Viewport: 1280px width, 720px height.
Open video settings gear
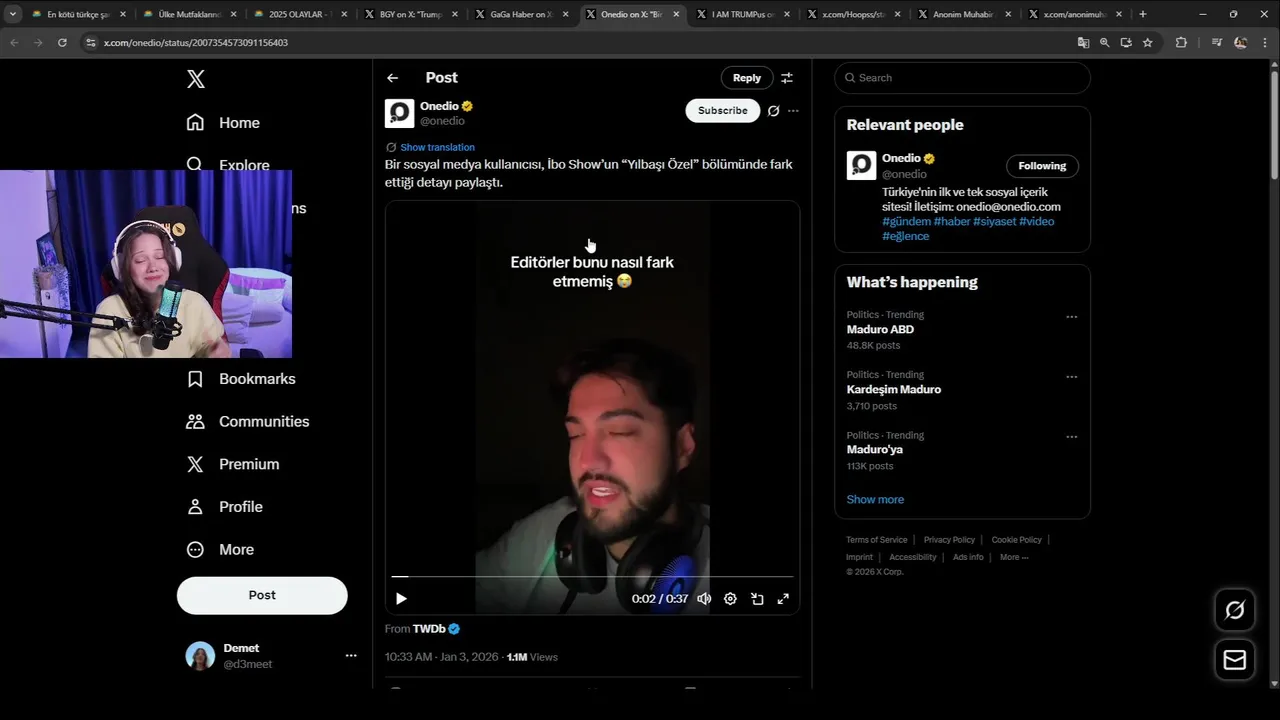(730, 599)
